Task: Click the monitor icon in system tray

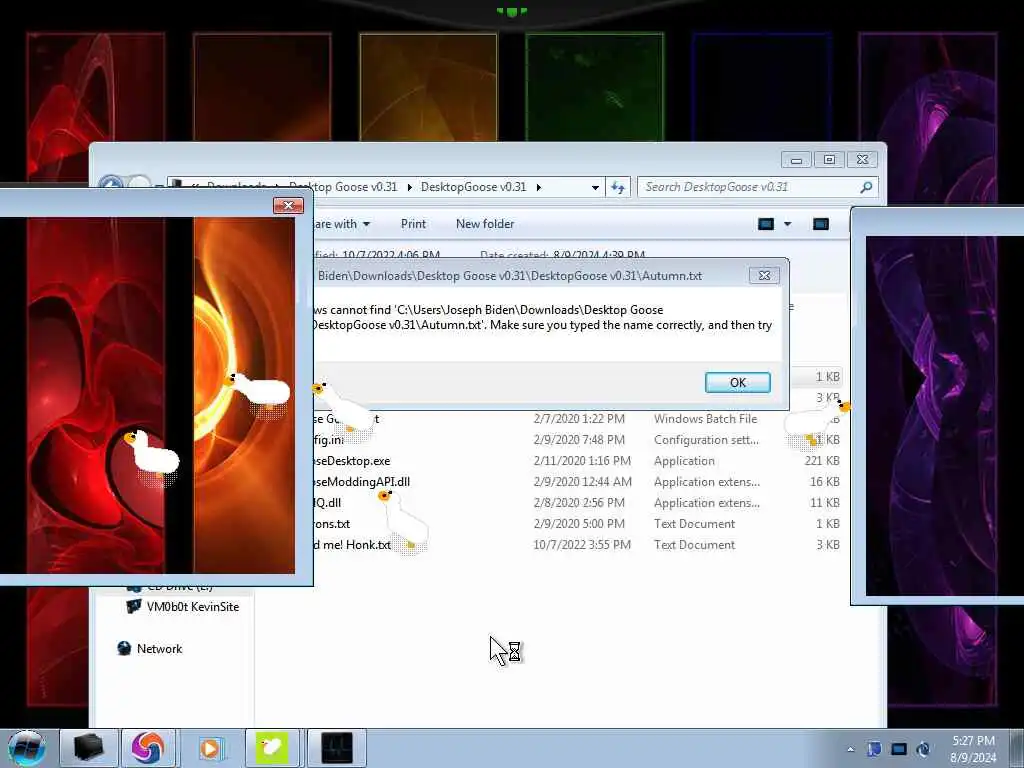Action: 899,749
